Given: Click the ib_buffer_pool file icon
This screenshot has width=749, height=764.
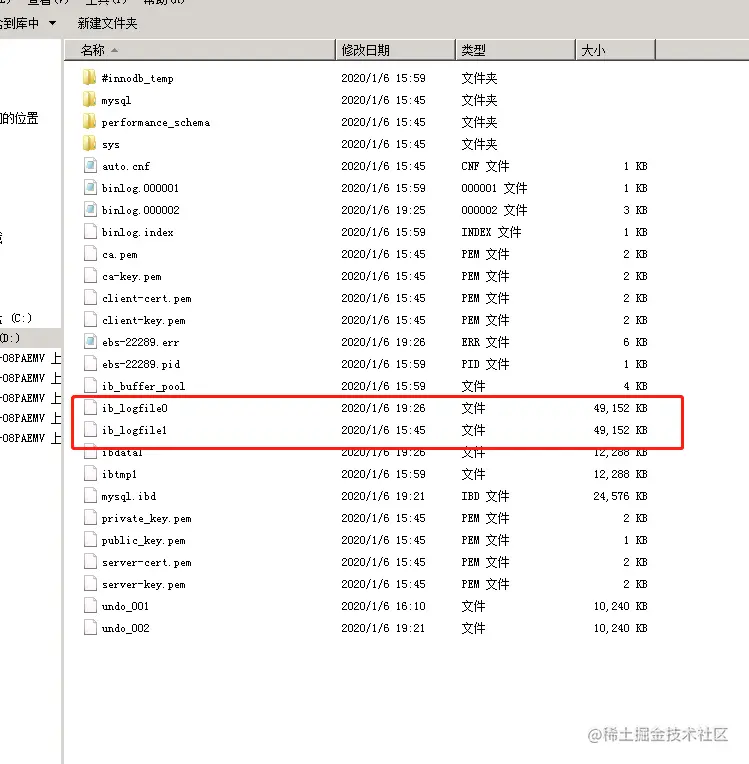Looking at the screenshot, I should [90, 386].
